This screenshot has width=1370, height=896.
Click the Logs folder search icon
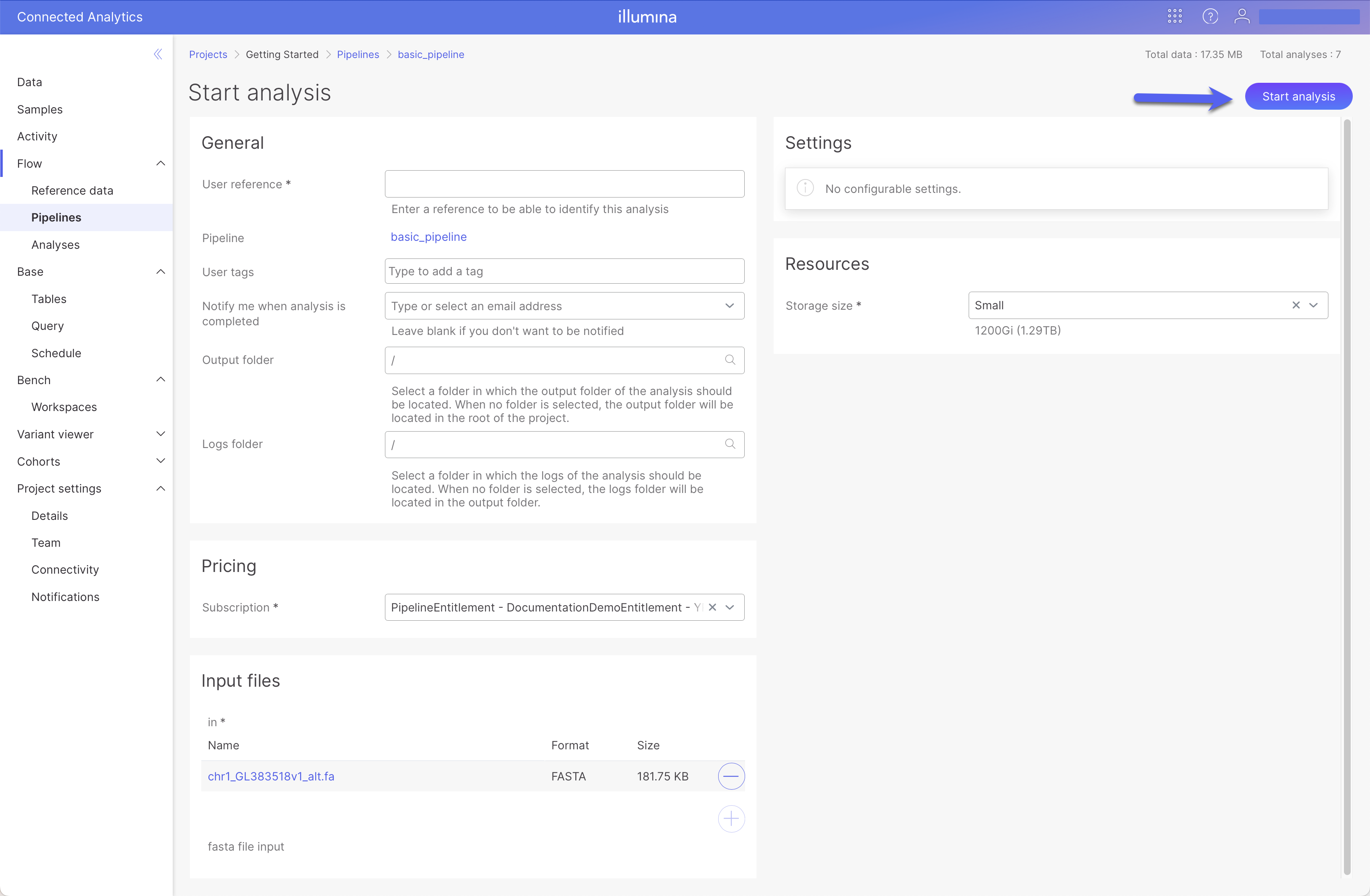coord(730,444)
